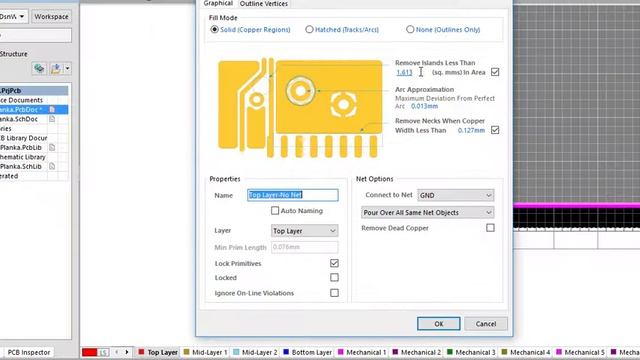The image size is (640, 360).
Task: Click the project search field in Projects panel
Action: point(36,36)
